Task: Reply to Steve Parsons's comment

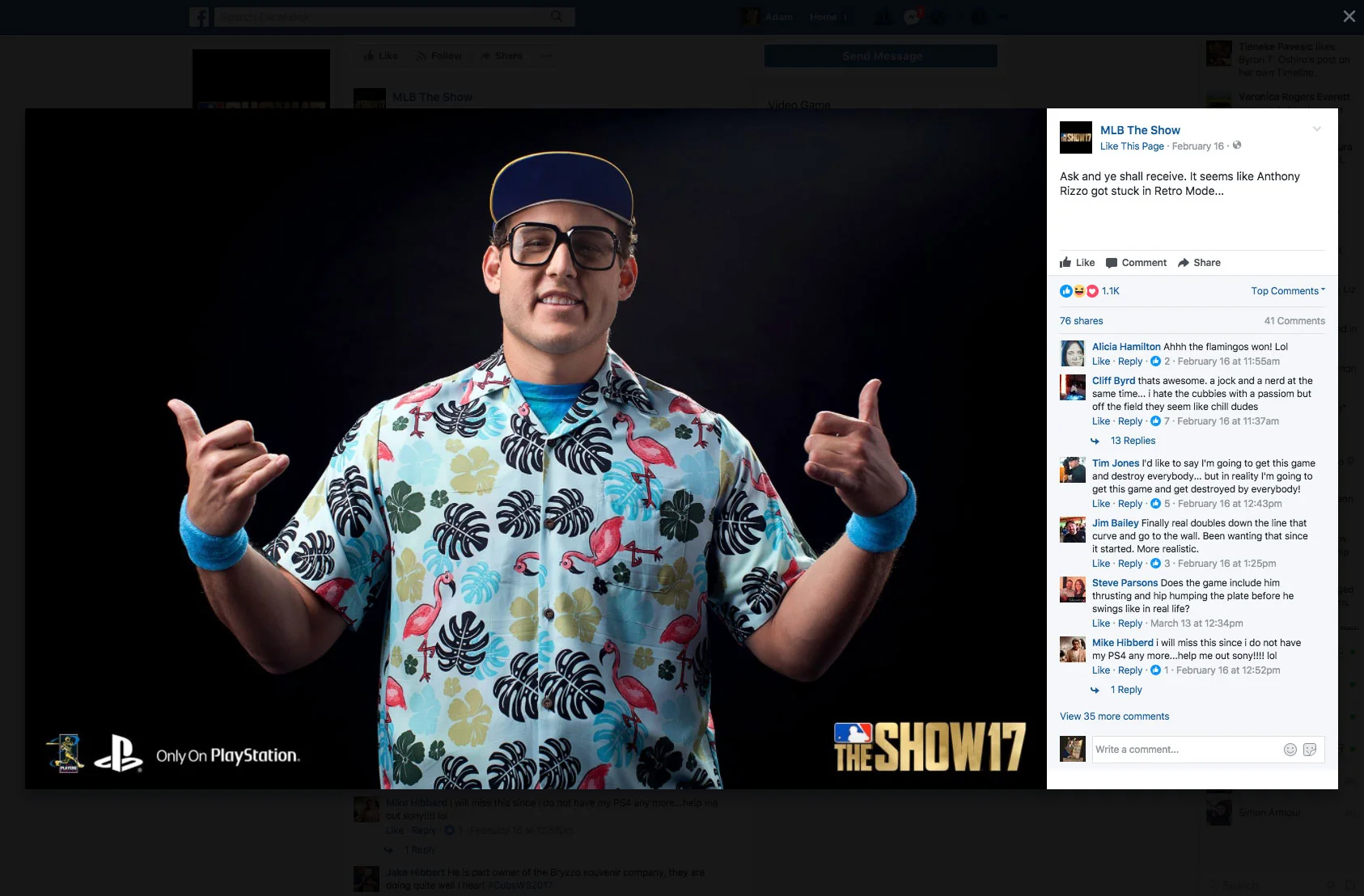Action: (1130, 623)
